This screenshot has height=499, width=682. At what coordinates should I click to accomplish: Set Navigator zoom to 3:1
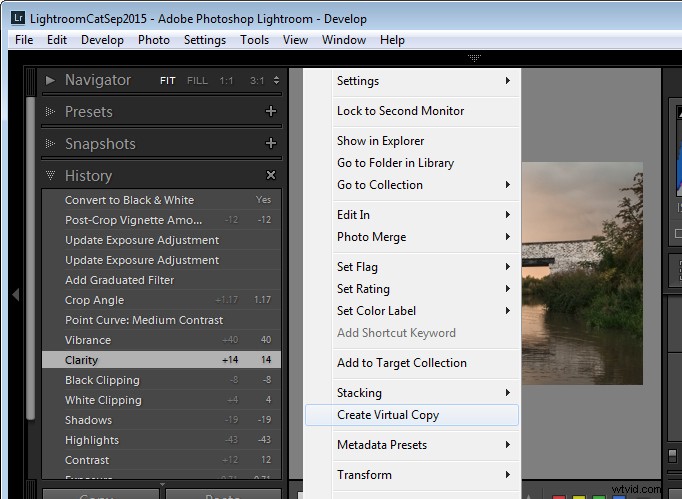(257, 80)
